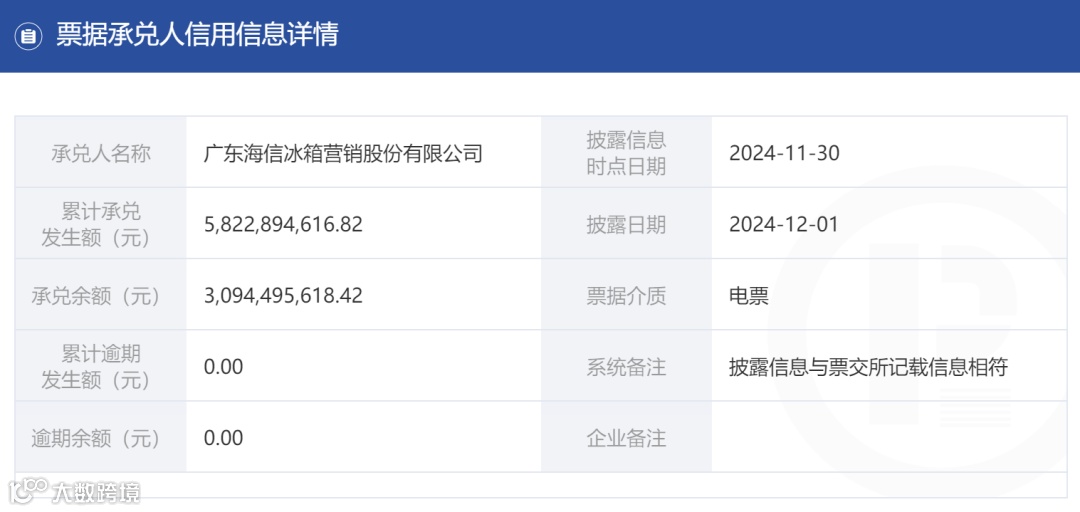Click the empty 企业备注 value cell
1080x512 pixels.
point(889,437)
